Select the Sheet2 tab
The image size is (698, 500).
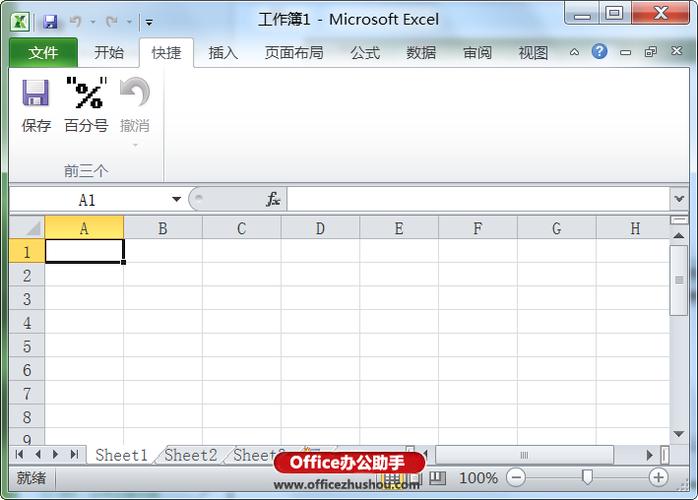(x=191, y=455)
